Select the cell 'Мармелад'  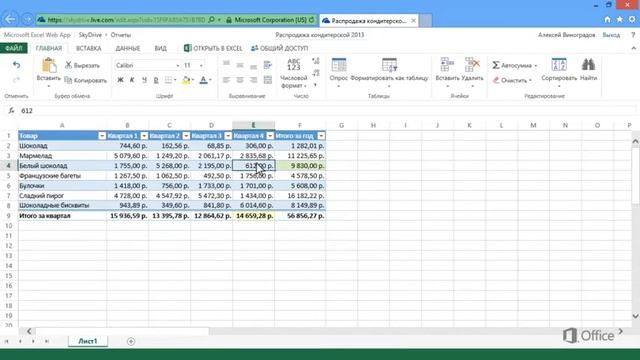tap(62, 156)
